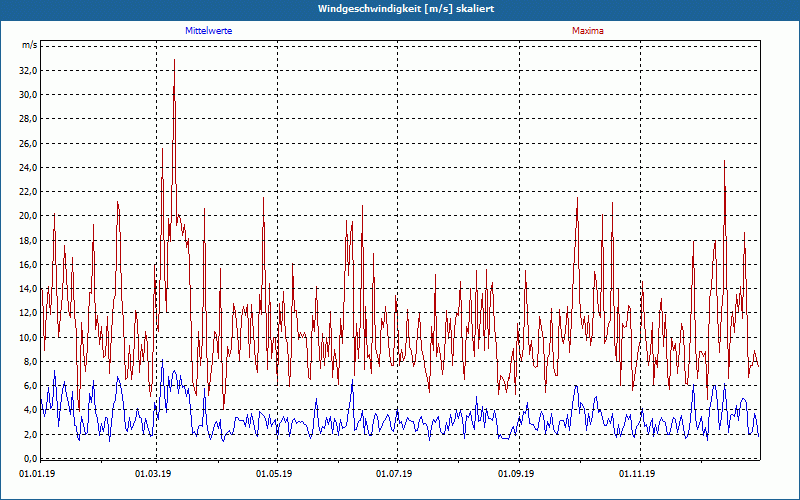Select the 20,0 y-axis value
The height and width of the screenshot is (500, 800).
coord(28,216)
